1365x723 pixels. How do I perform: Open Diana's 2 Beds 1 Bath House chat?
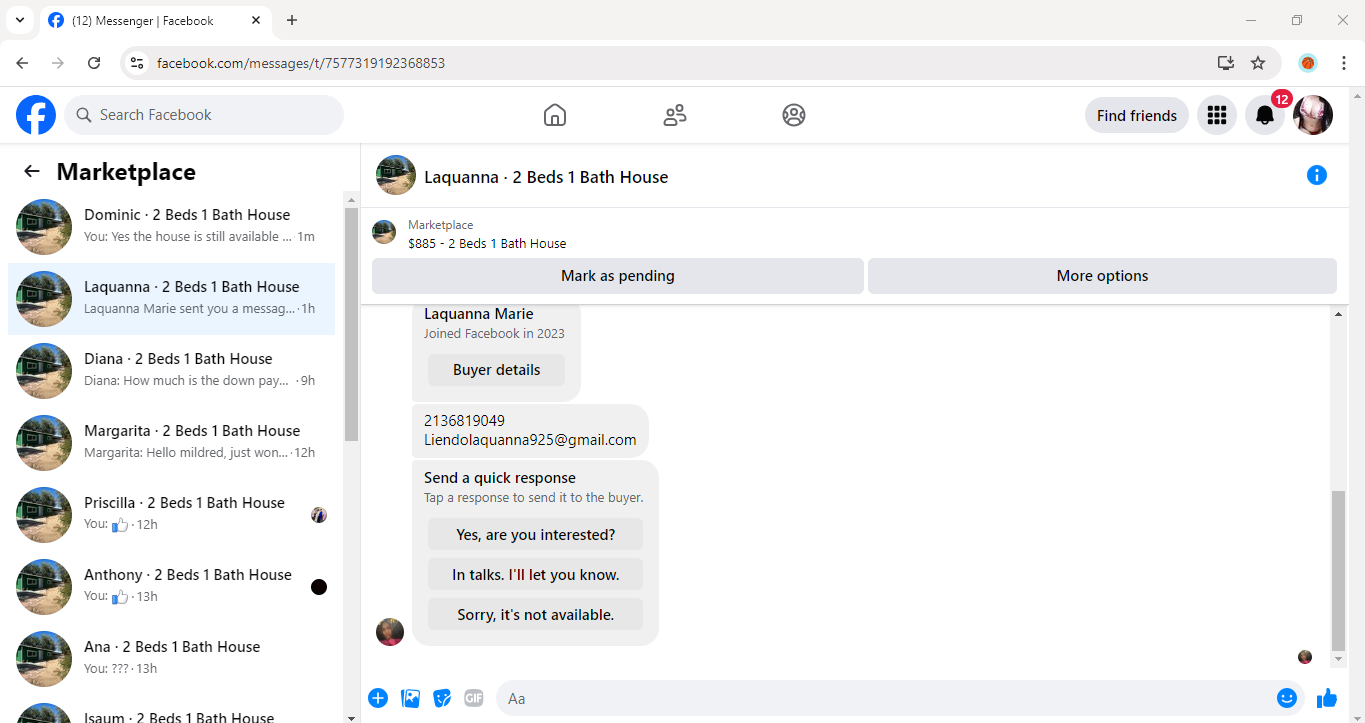tap(172, 371)
